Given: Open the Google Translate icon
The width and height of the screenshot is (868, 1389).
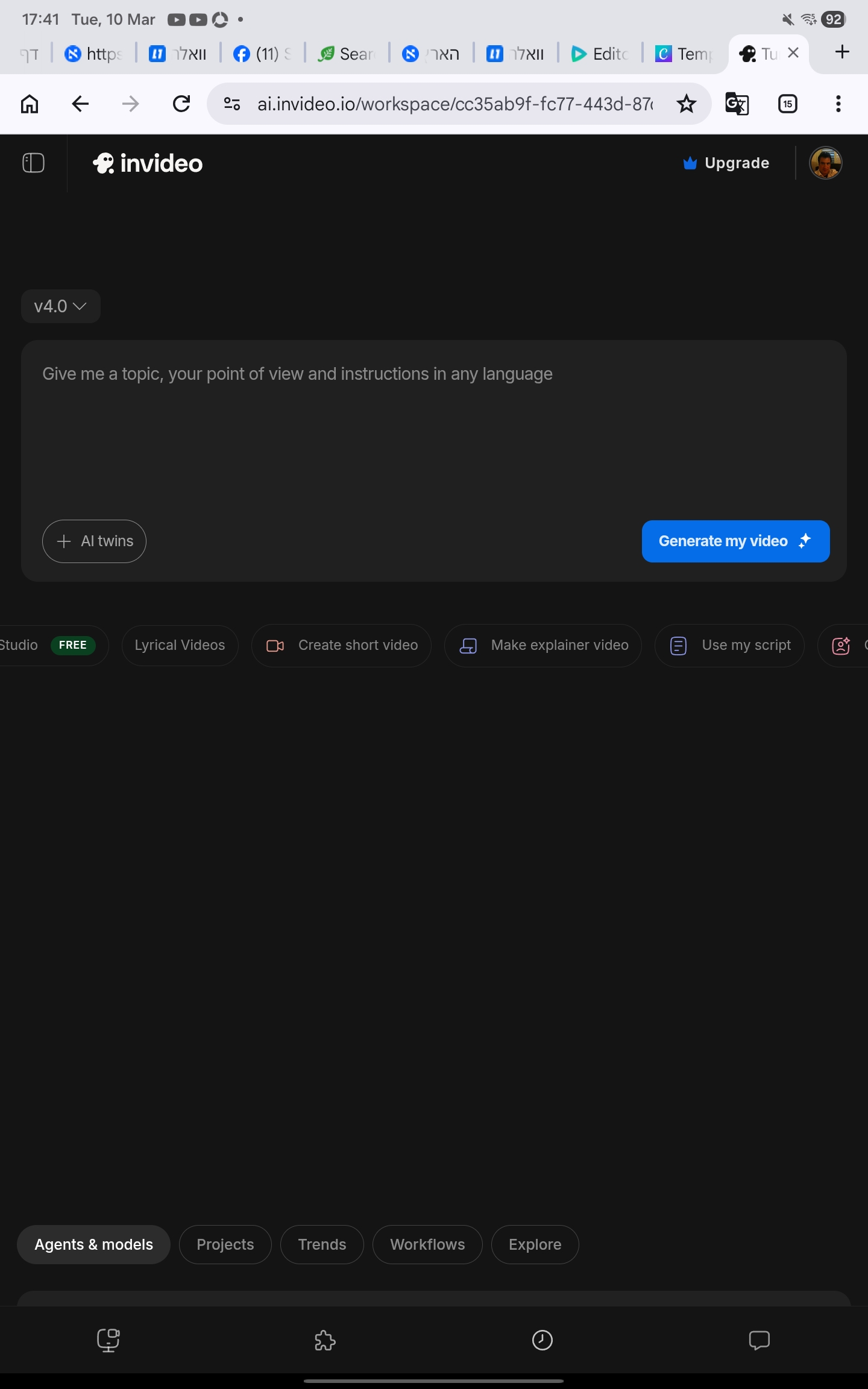Looking at the screenshot, I should tap(737, 104).
